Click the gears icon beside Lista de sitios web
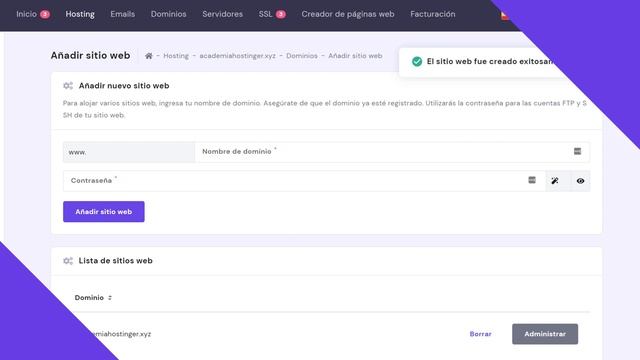The image size is (640, 360). [68, 261]
